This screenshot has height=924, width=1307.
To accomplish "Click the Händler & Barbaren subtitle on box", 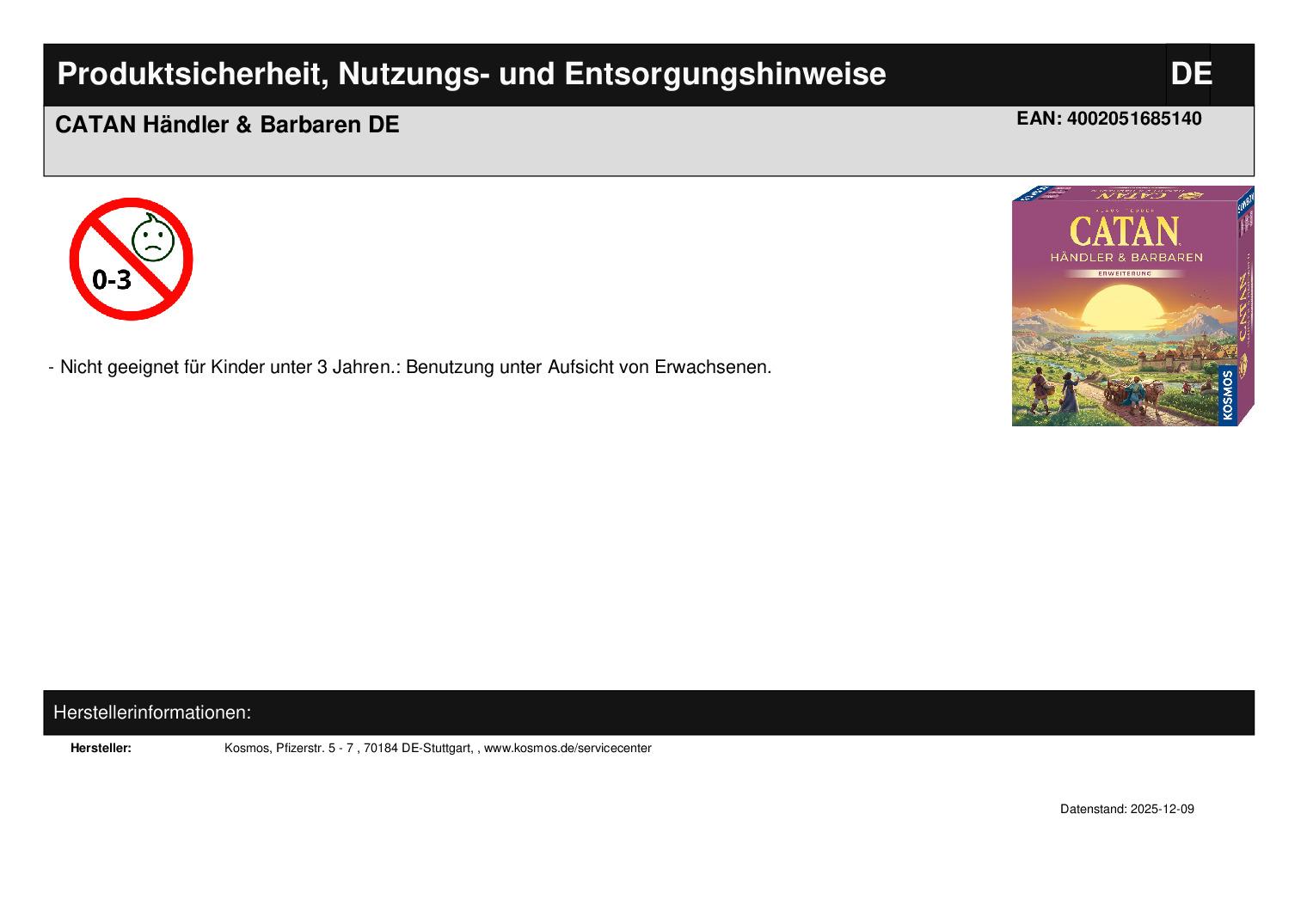I will (1125, 257).
